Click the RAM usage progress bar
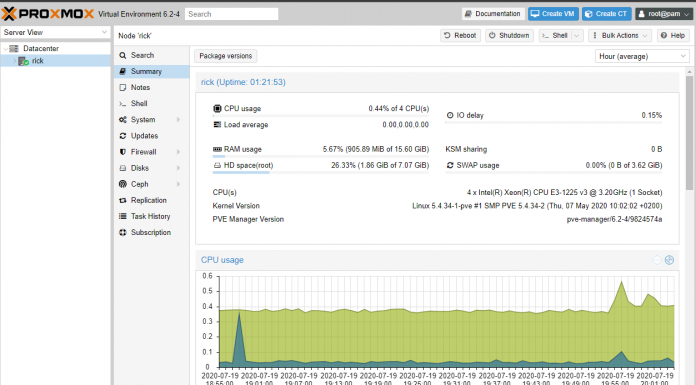This screenshot has height=385, width=696. 320,156
